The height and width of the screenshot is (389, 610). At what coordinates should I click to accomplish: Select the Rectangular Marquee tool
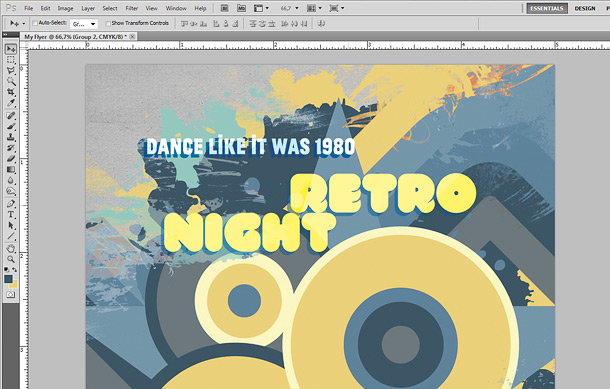click(11, 60)
